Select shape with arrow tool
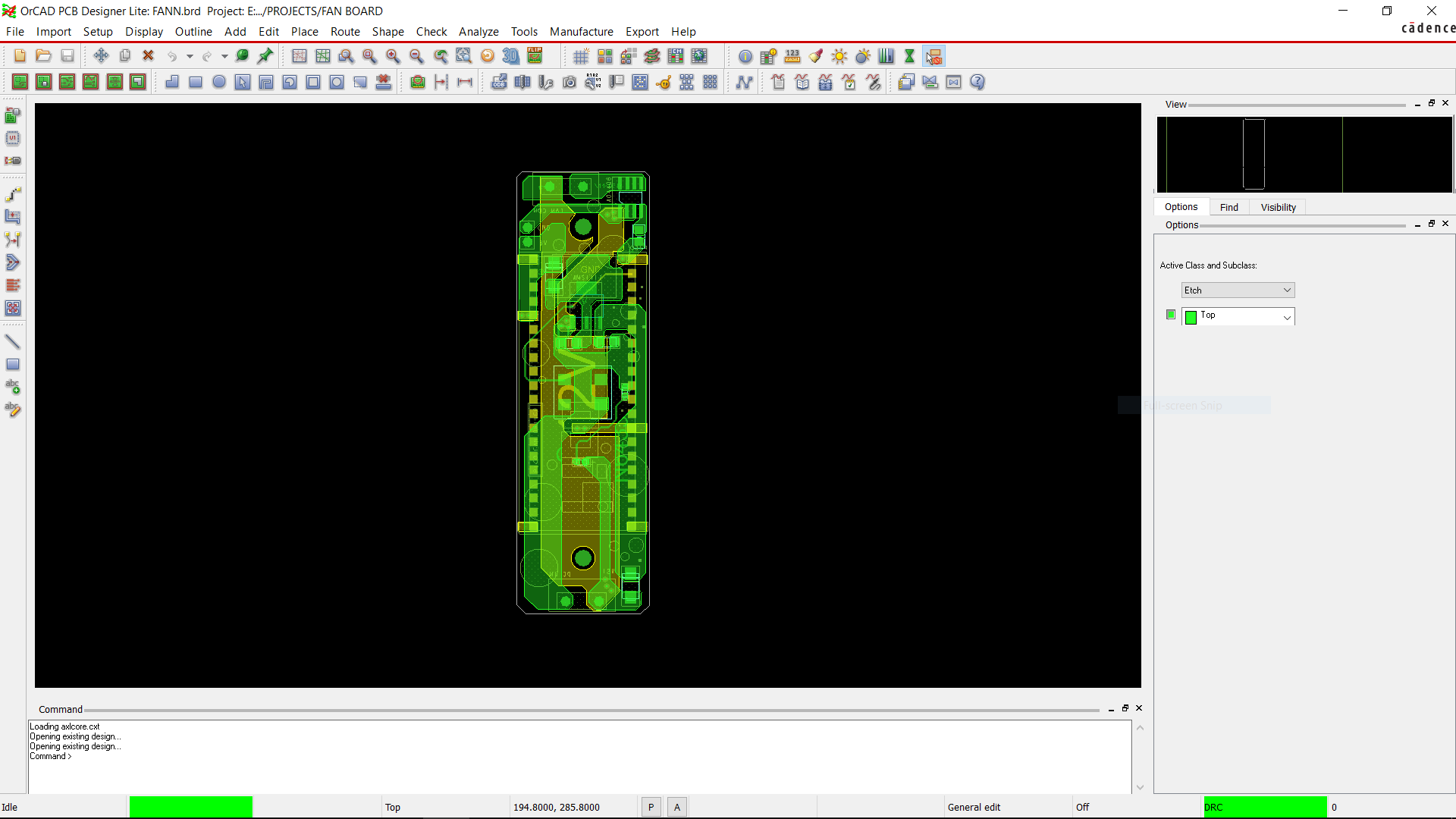The width and height of the screenshot is (1456, 819). [x=243, y=82]
